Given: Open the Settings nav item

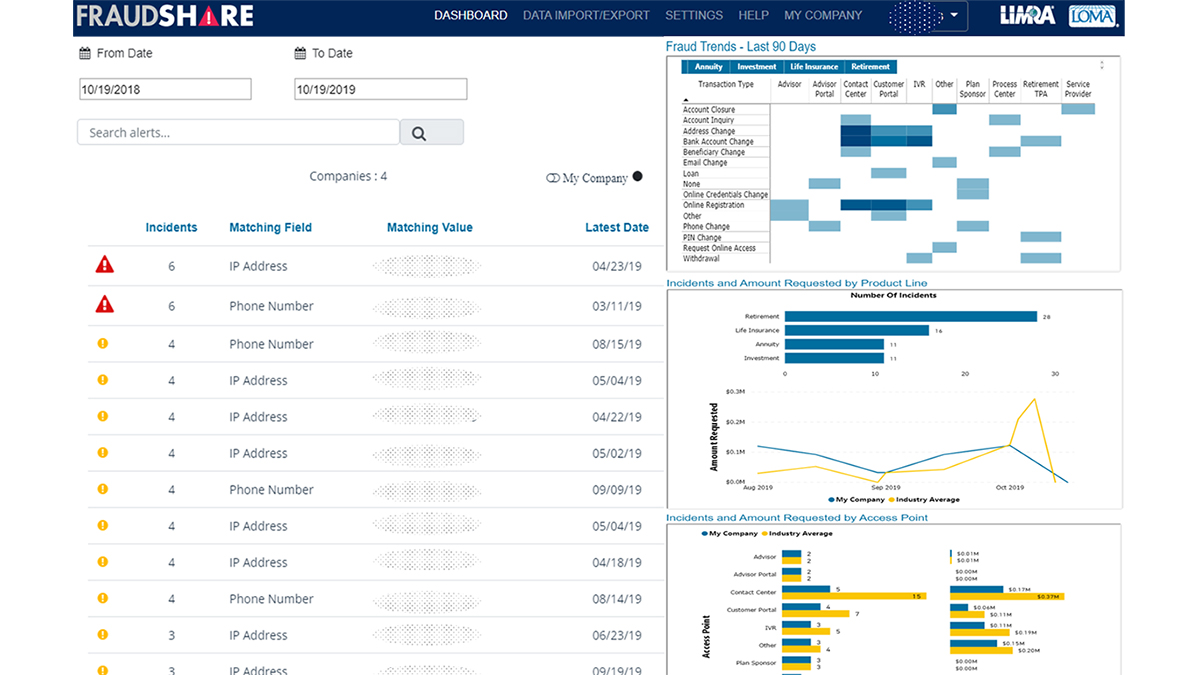Looking at the screenshot, I should coord(694,16).
